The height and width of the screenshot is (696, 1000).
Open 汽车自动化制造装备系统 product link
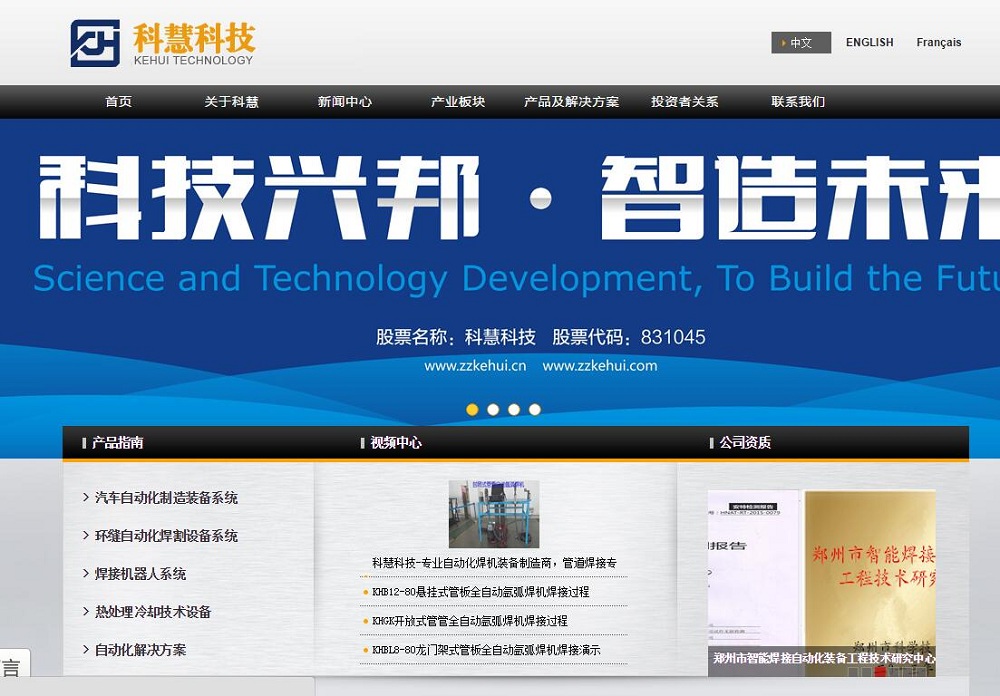166,498
